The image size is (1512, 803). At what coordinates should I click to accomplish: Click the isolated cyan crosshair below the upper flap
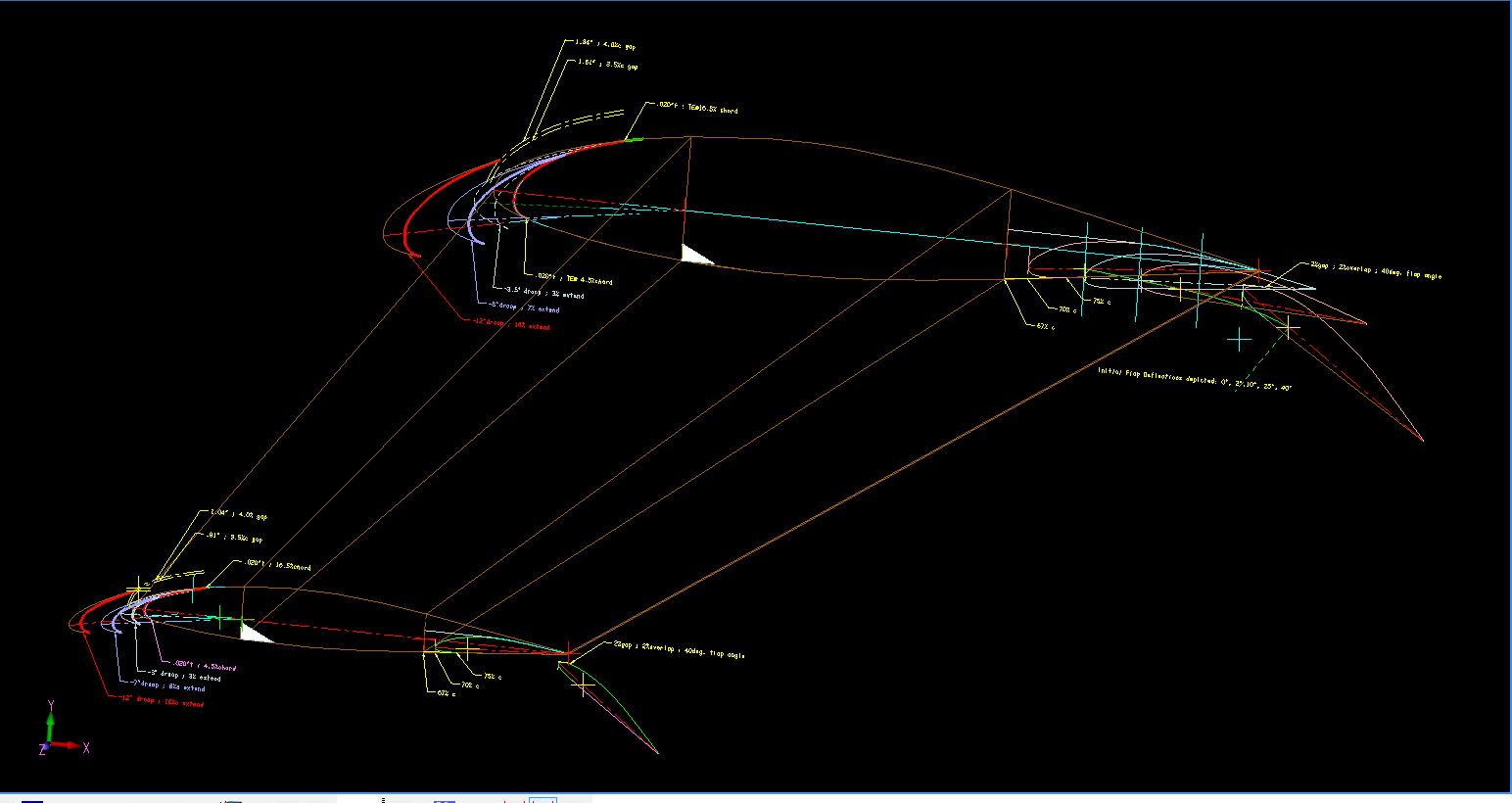click(x=1240, y=340)
